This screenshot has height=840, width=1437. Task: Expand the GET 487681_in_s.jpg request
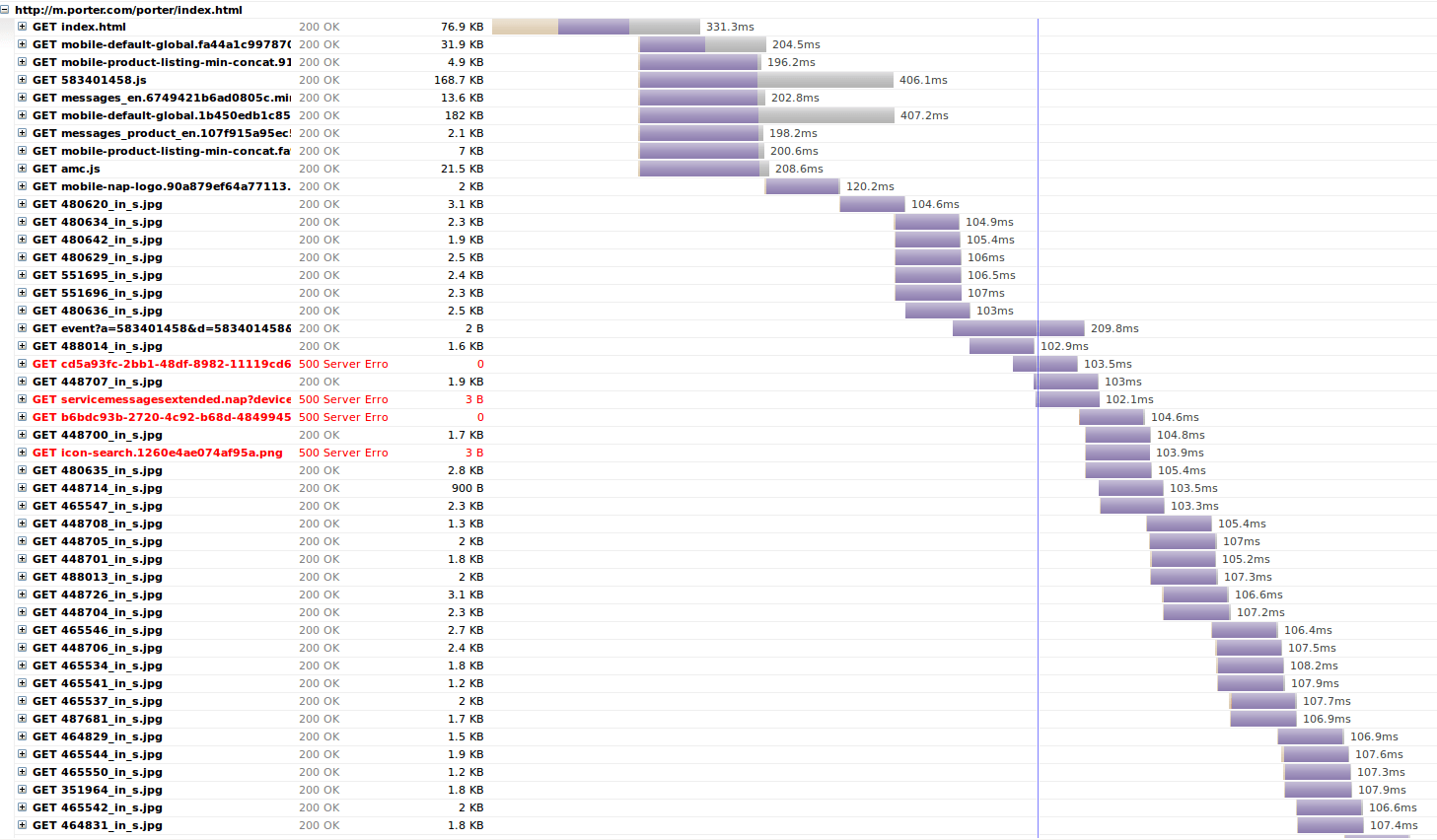tap(22, 719)
